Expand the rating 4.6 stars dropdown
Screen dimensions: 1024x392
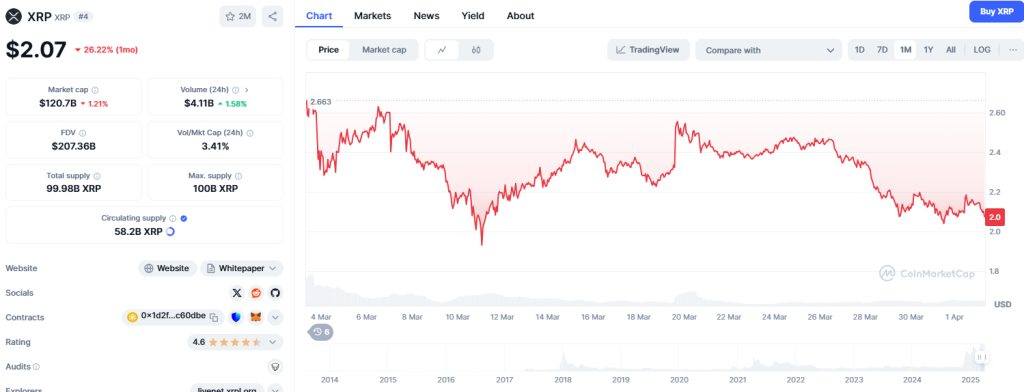pyautogui.click(x=235, y=342)
